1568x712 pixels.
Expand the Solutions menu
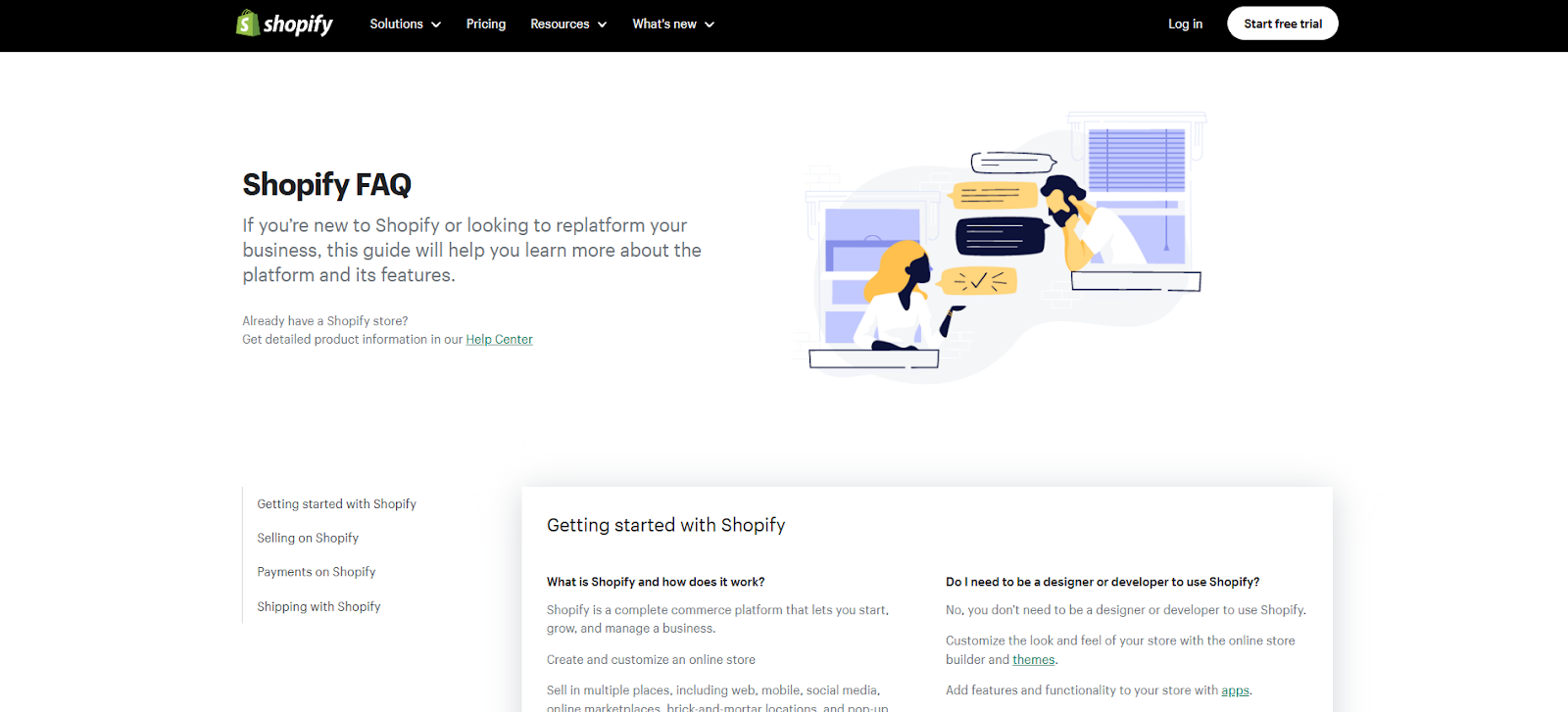(405, 24)
